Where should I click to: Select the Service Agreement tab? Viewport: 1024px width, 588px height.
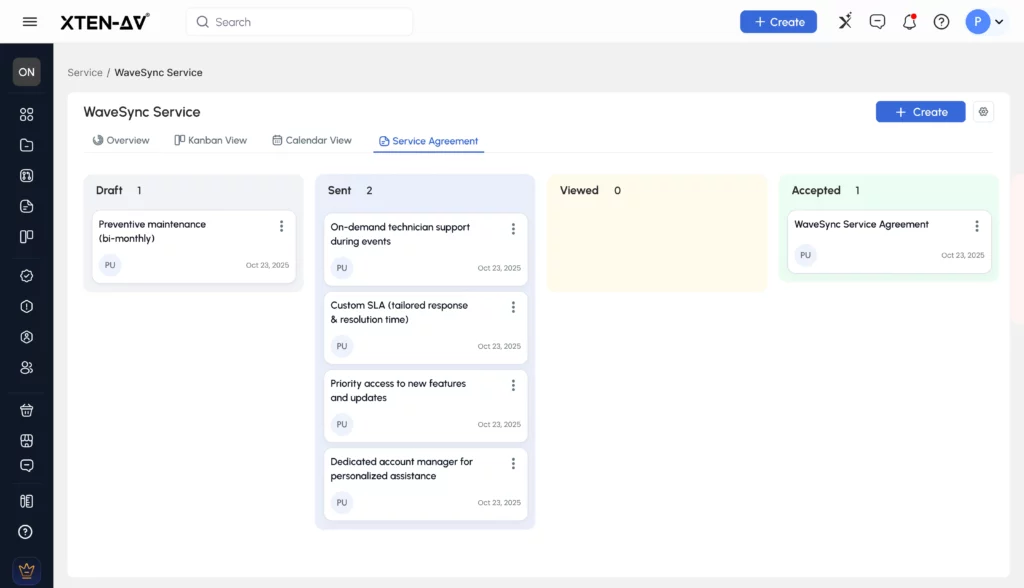428,141
